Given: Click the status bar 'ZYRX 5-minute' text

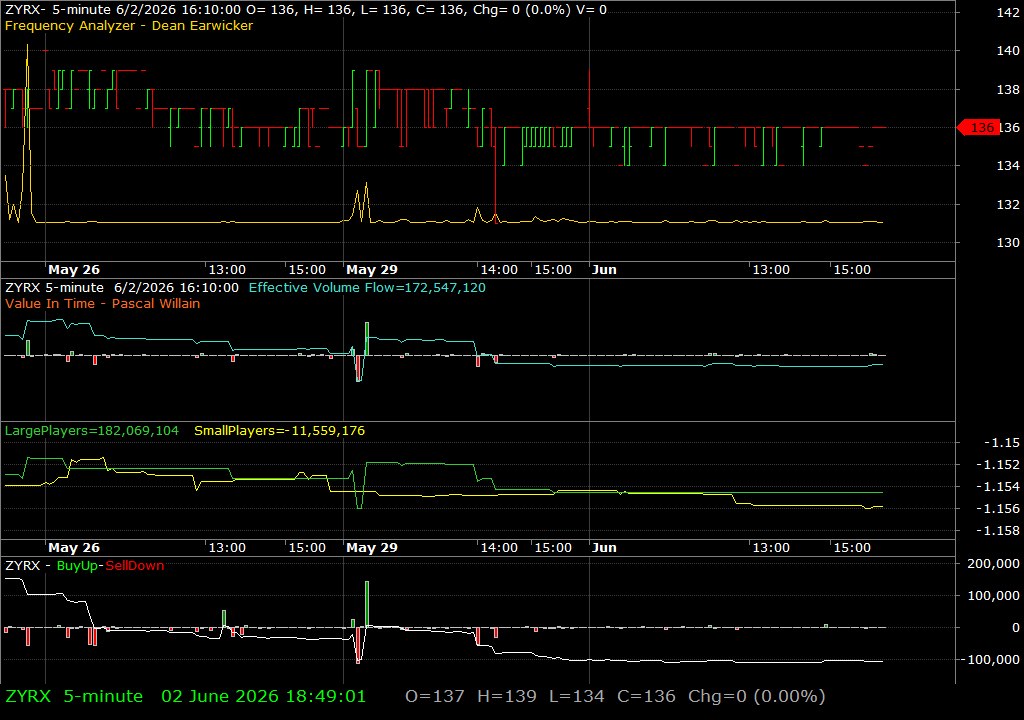Looking at the screenshot, I should coord(74,696).
